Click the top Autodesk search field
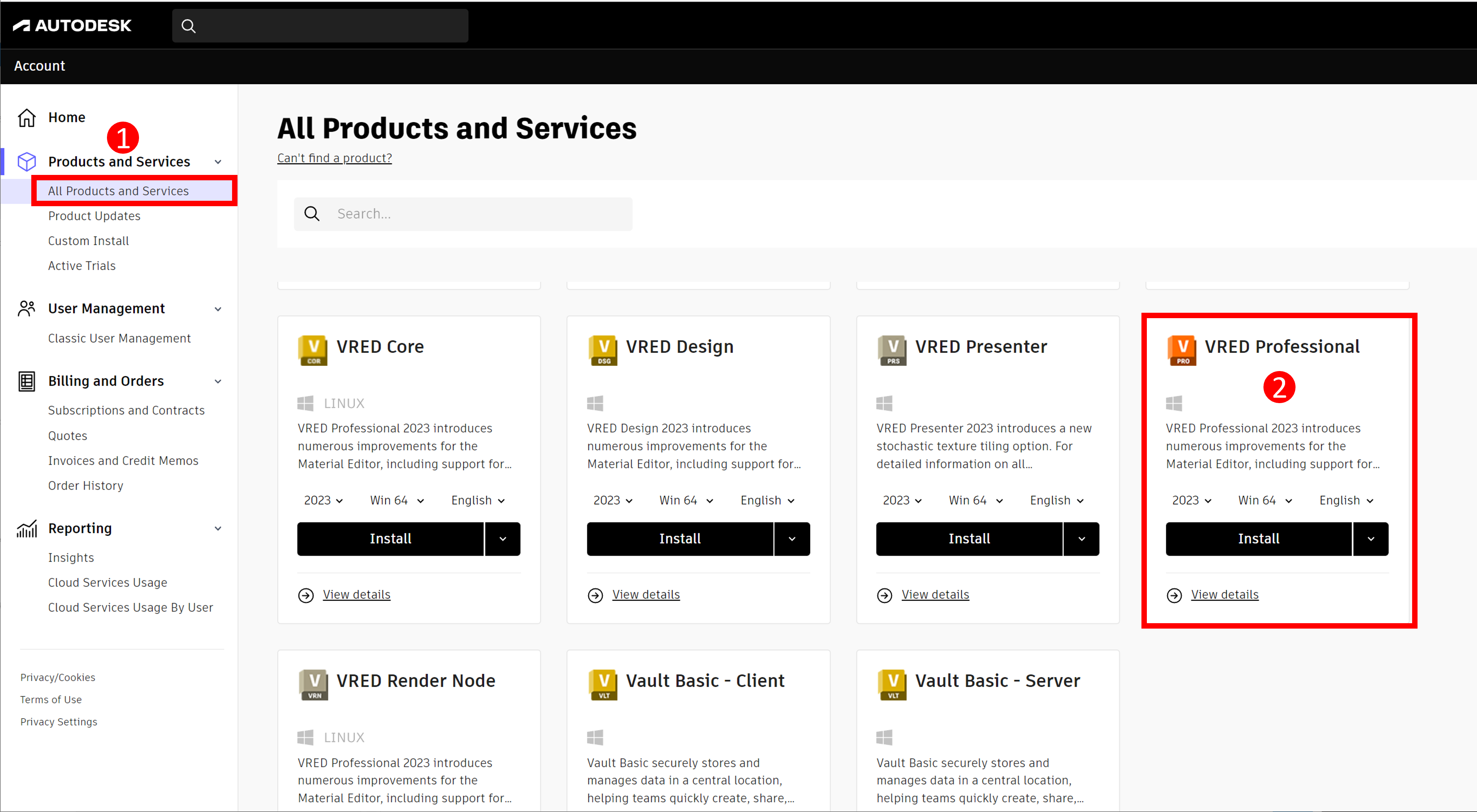This screenshot has height=812, width=1477. coord(320,26)
